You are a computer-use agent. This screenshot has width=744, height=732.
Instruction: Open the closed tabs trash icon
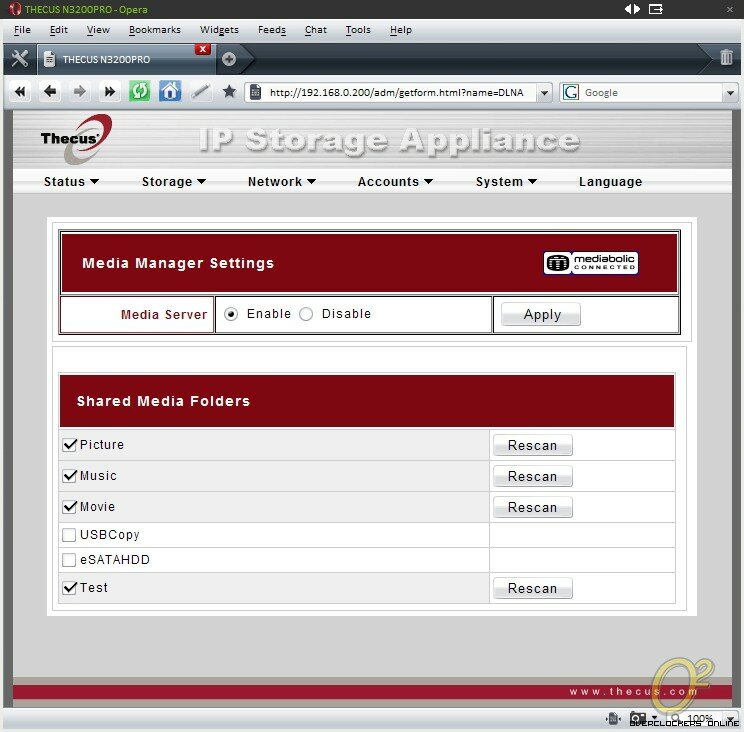(726, 57)
